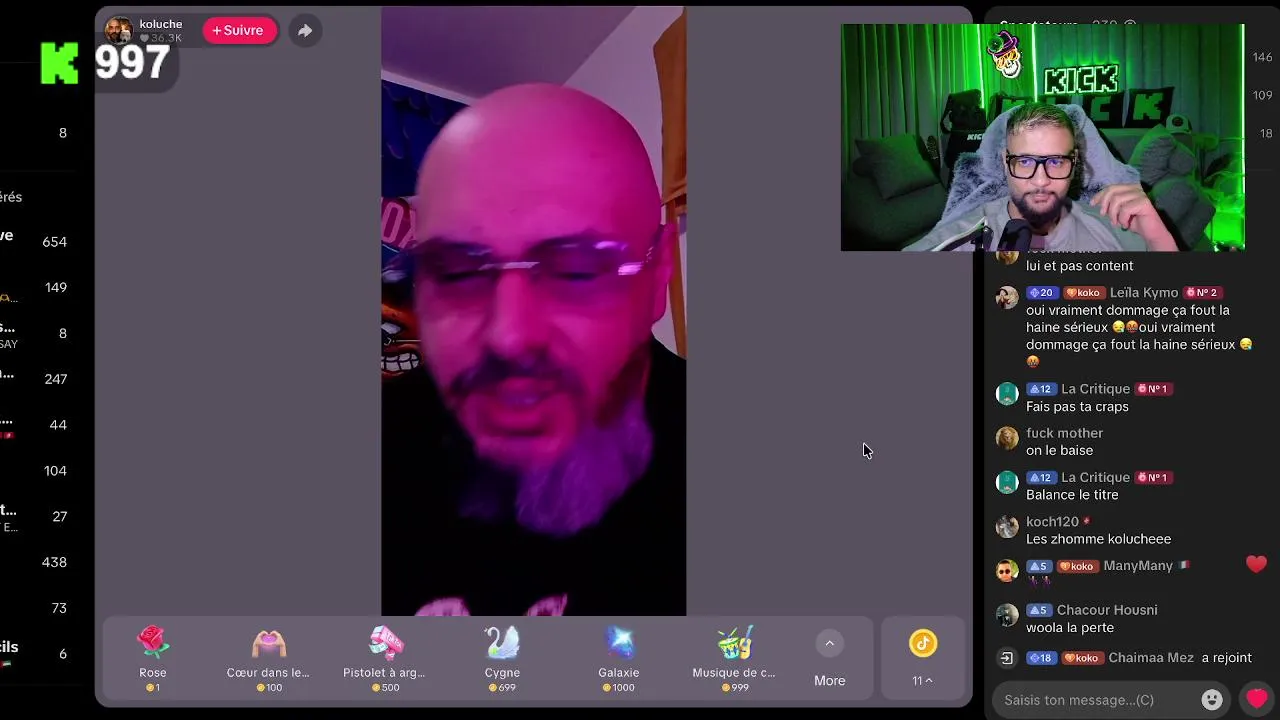The width and height of the screenshot is (1280, 720).
Task: Click the Nº 2 rank badge
Action: click(1202, 293)
